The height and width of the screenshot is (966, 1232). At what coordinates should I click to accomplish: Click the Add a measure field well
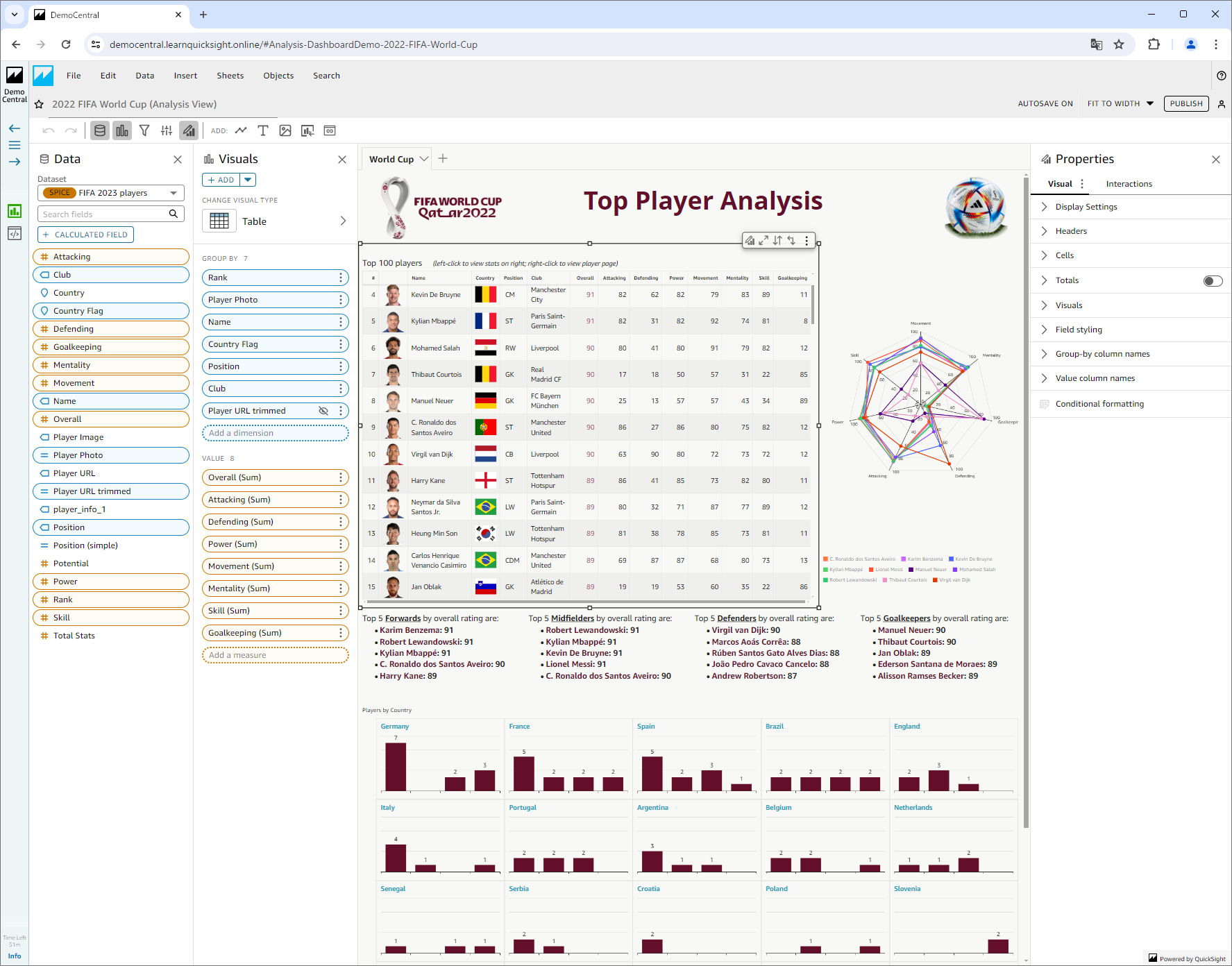point(275,655)
